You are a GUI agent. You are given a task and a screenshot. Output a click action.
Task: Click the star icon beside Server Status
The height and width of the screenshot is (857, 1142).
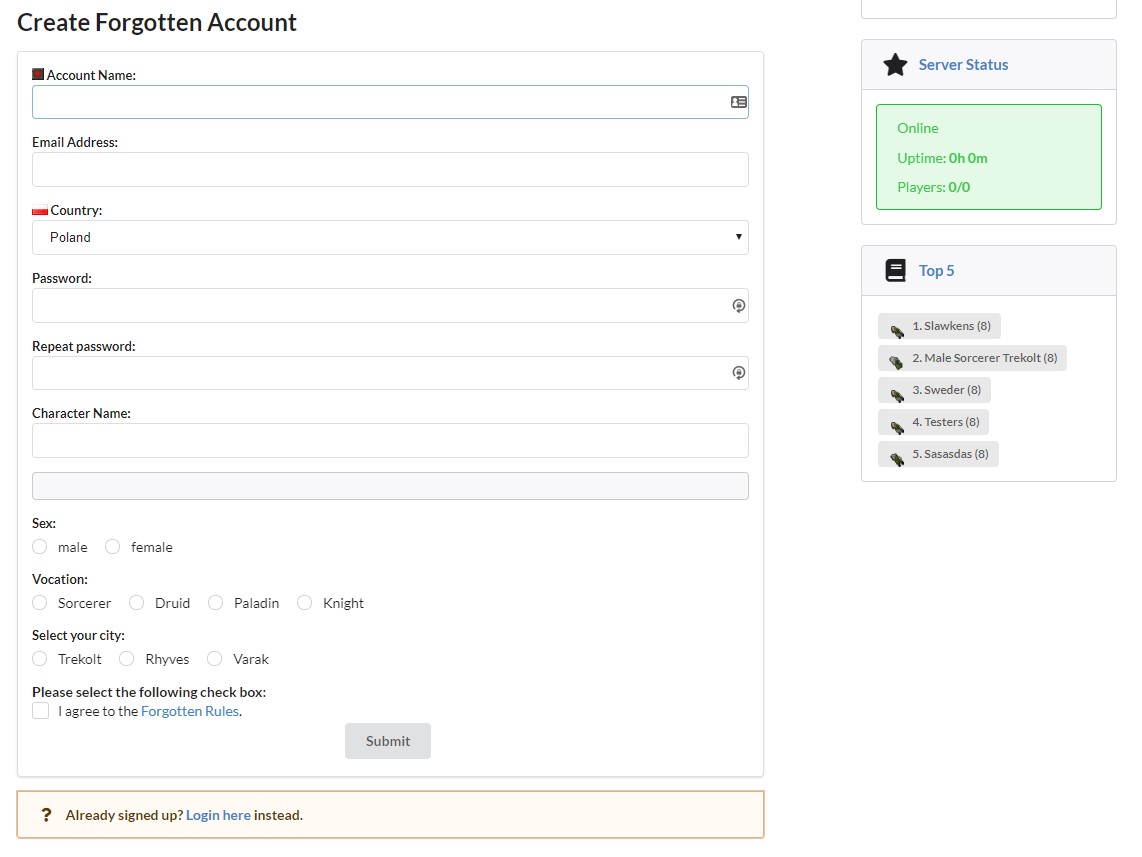pos(894,64)
